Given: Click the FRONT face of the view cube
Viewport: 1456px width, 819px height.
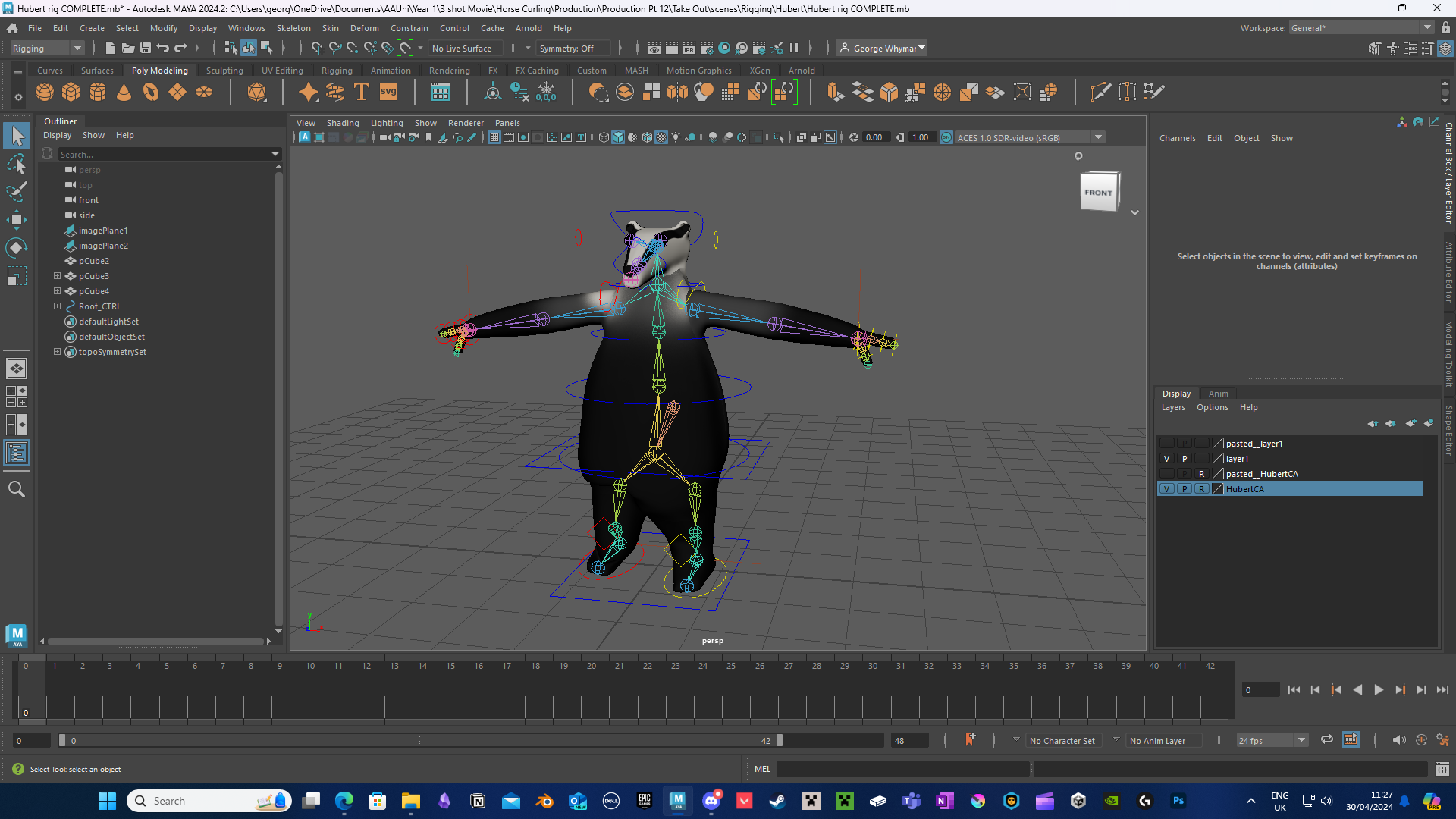Looking at the screenshot, I should 1098,193.
